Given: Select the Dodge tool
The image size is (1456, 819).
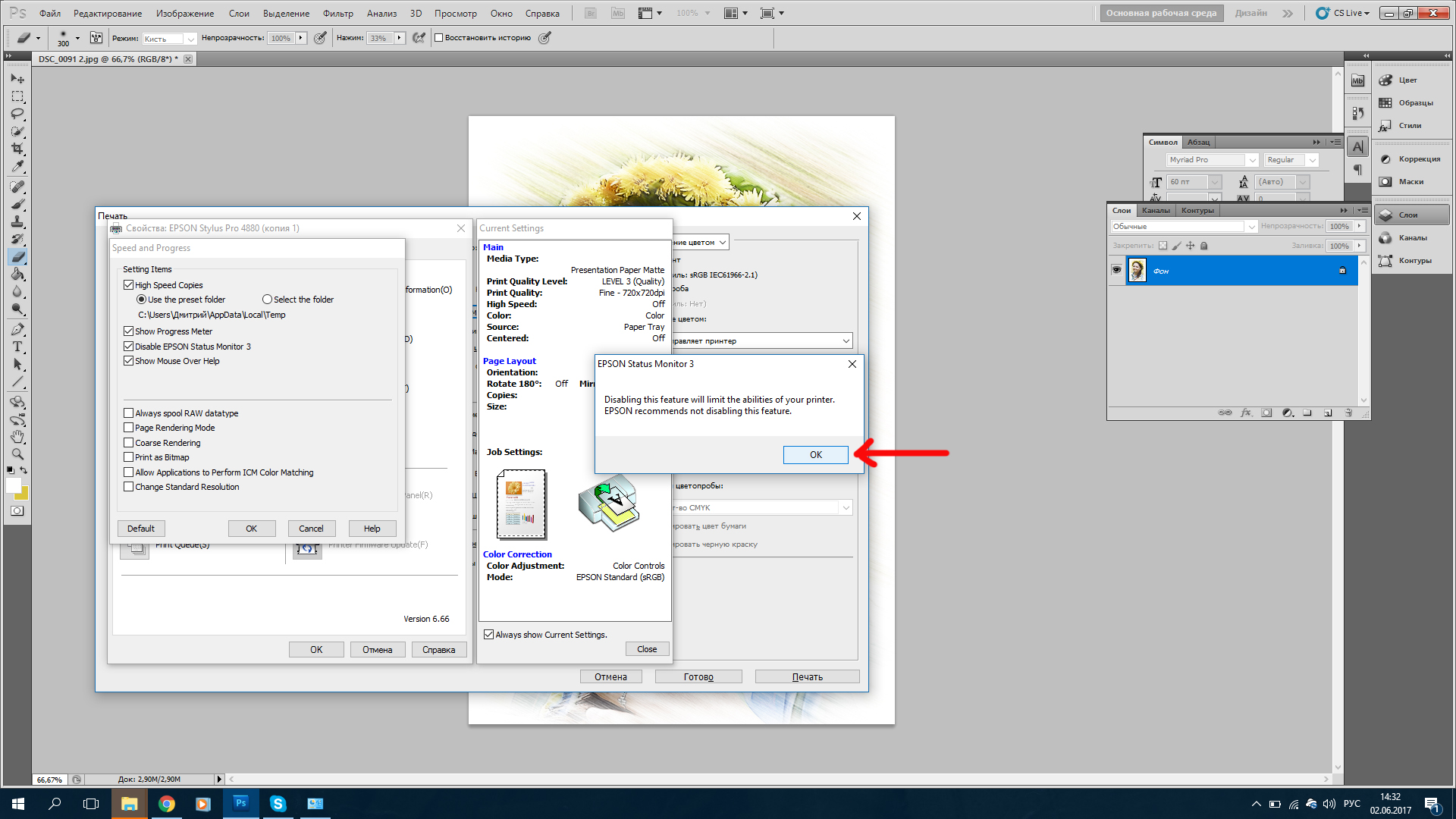Looking at the screenshot, I should 17,309.
